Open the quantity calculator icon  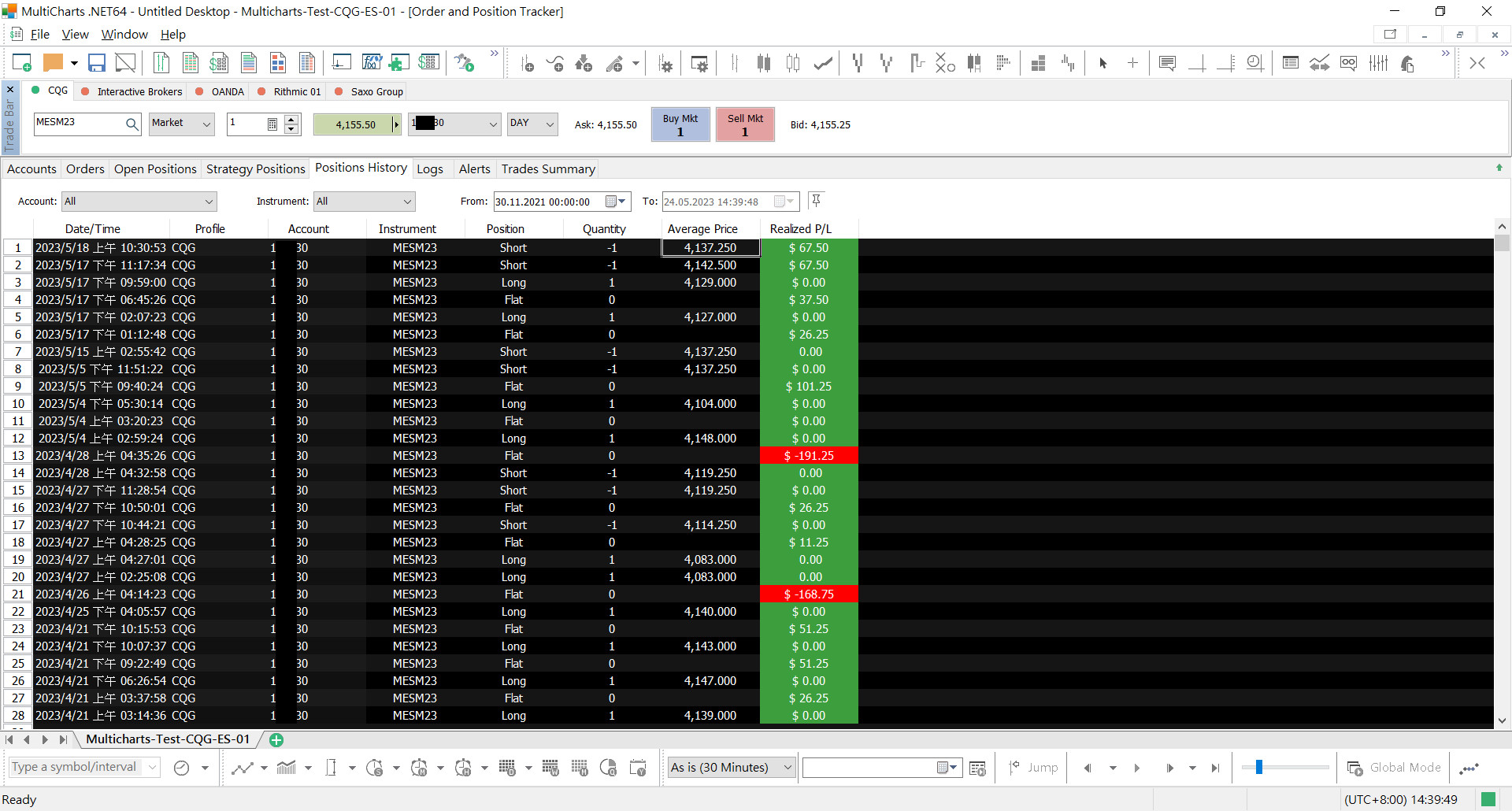pyautogui.click(x=272, y=124)
